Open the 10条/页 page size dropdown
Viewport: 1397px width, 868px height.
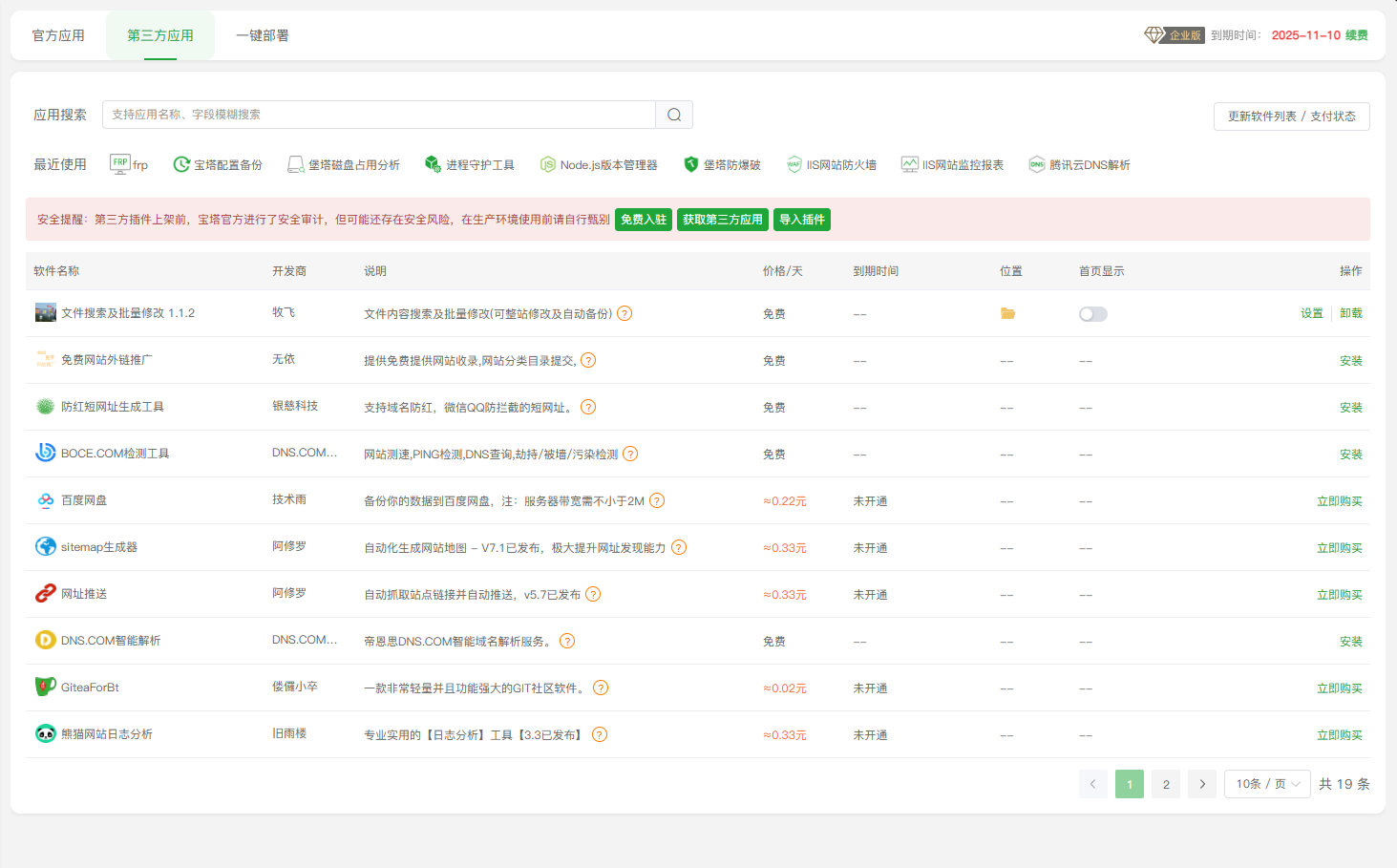coord(1267,783)
